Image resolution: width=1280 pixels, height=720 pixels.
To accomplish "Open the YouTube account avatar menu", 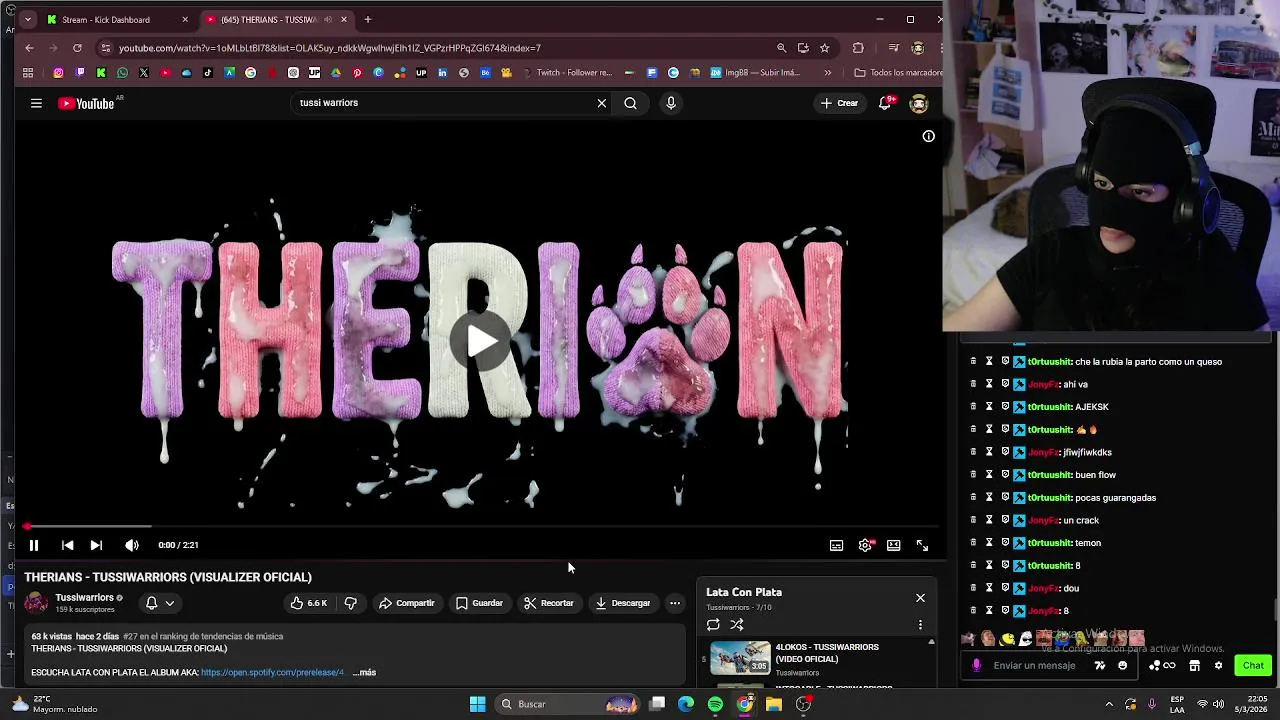I will [918, 103].
